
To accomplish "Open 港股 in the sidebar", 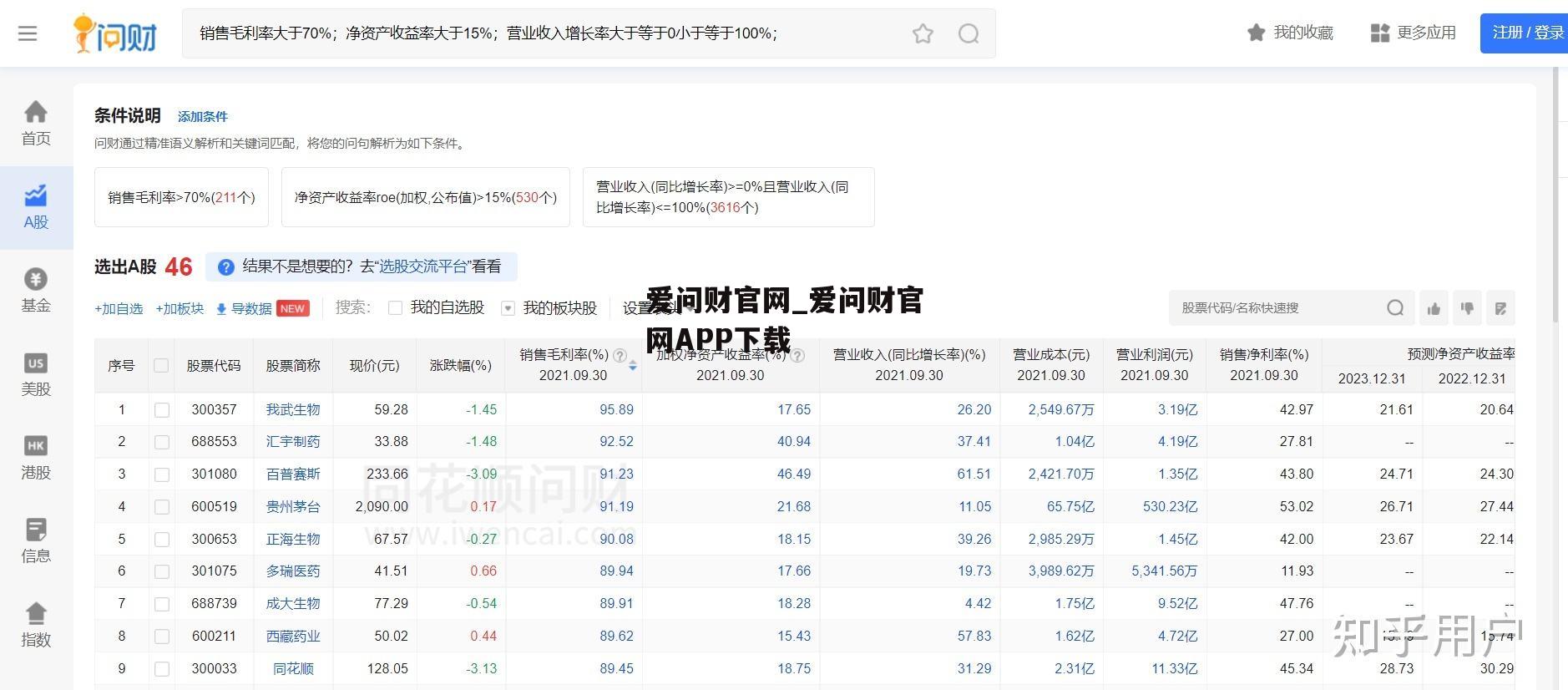I will click(x=36, y=458).
